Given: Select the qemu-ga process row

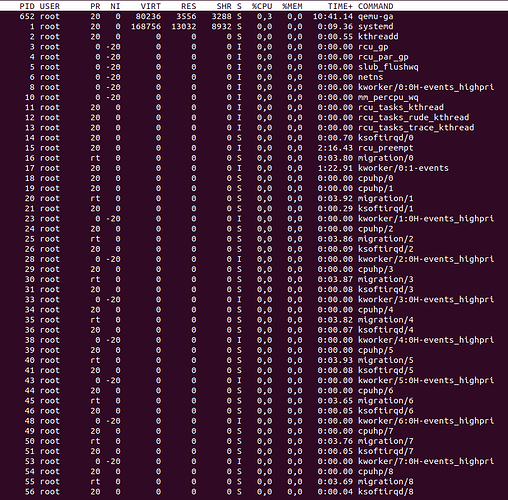Looking at the screenshot, I should [x=254, y=16].
